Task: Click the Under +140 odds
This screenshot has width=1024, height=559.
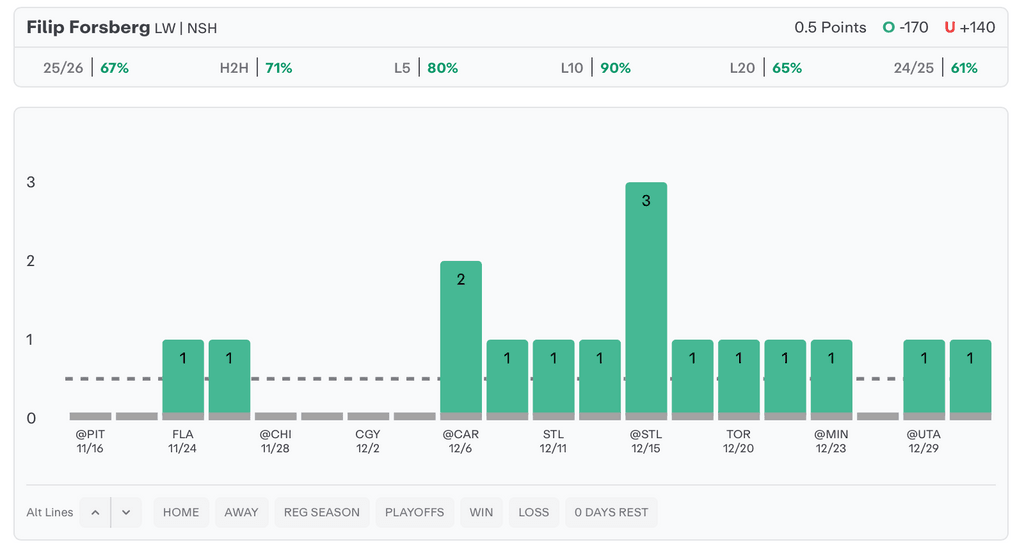Action: point(970,27)
